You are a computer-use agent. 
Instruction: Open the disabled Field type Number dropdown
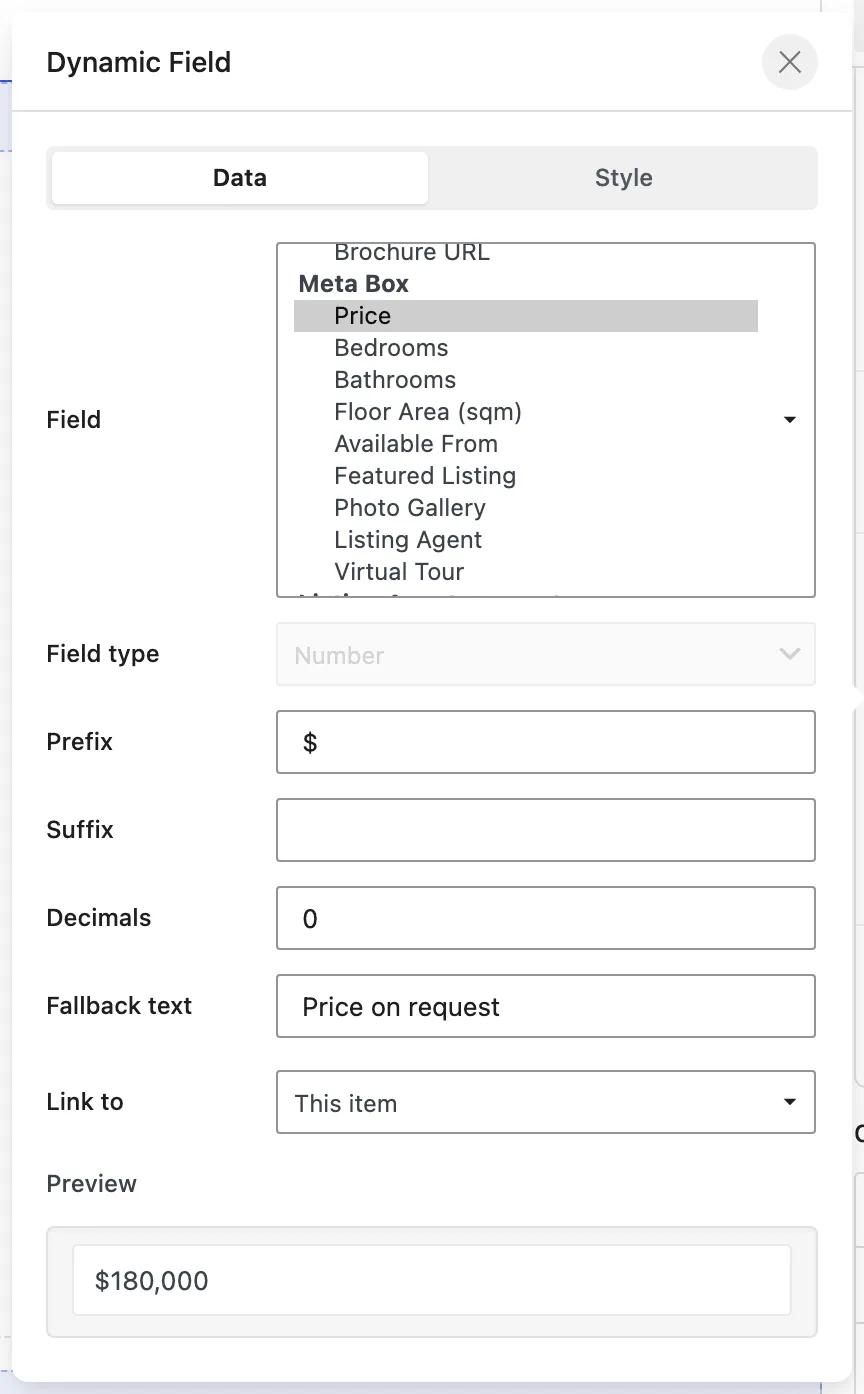(546, 655)
